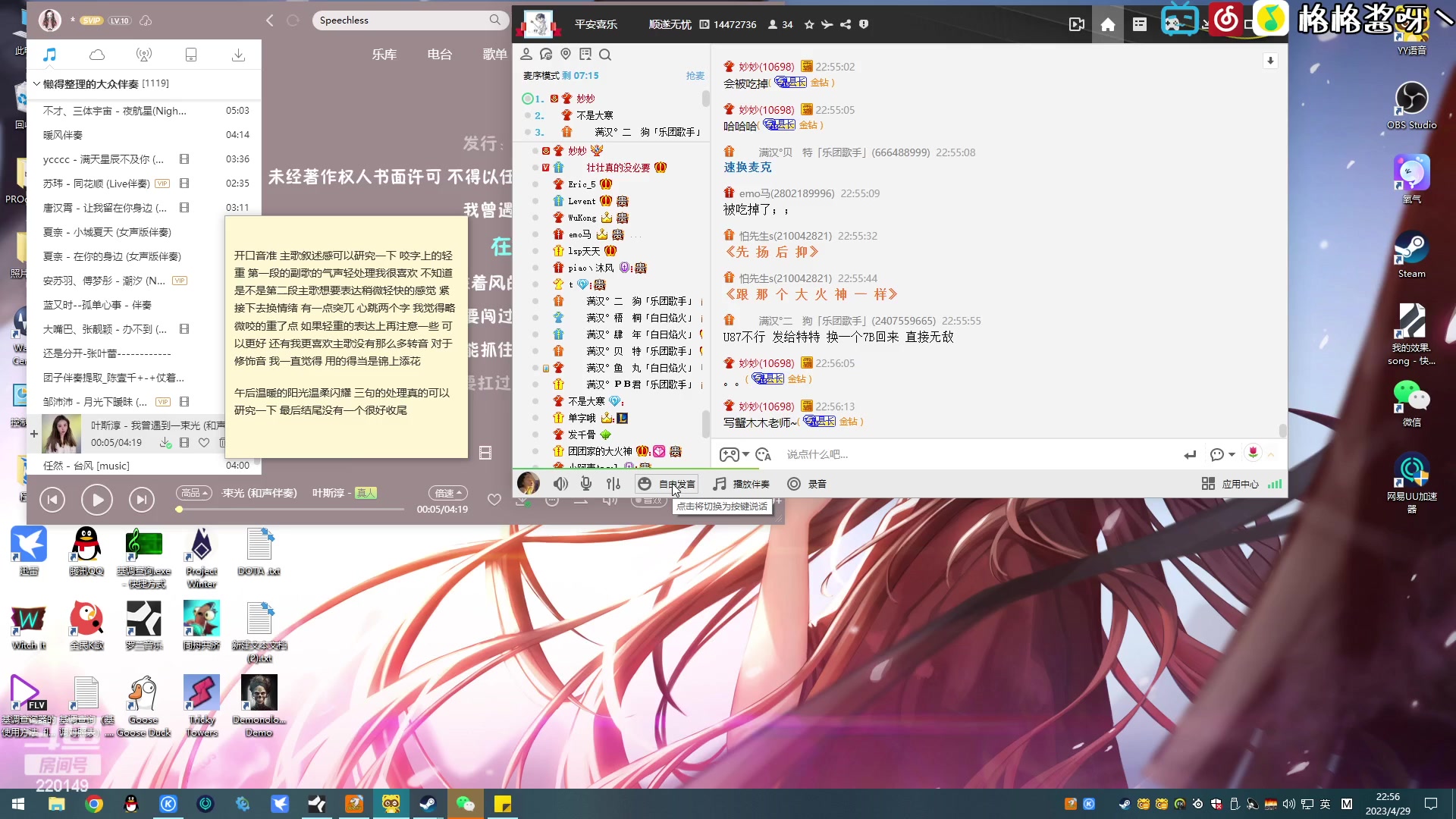Viewport: 1456px width, 819px height.
Task: Click the send-message enter arrow icon
Action: [x=1190, y=454]
